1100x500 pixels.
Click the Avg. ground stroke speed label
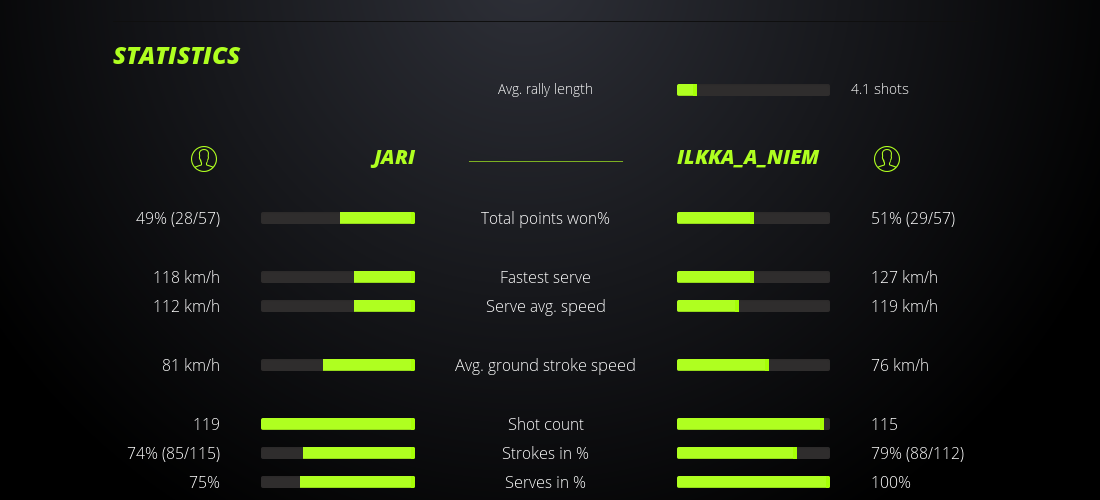pos(545,365)
